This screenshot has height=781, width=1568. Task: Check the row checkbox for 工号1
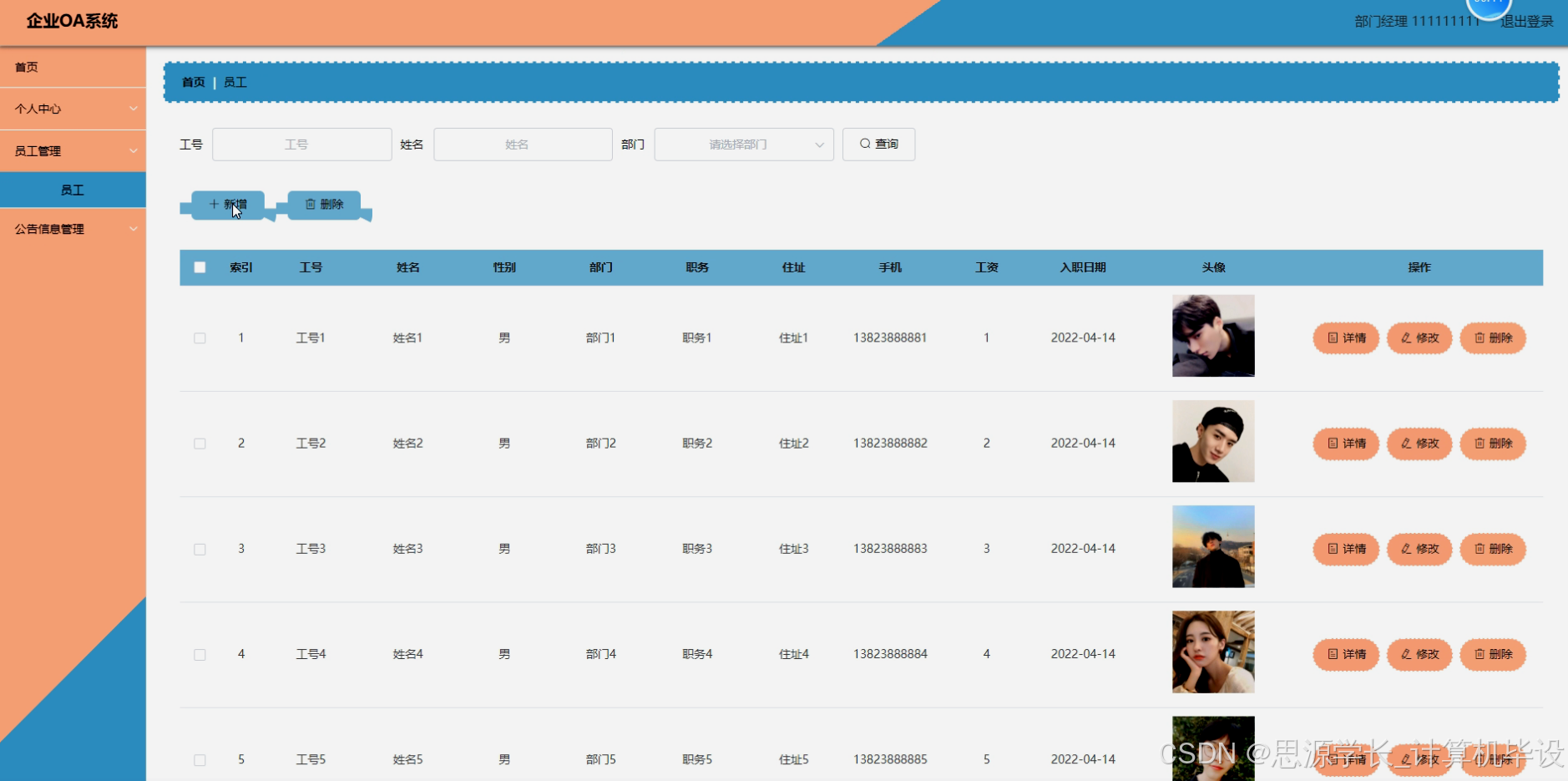tap(200, 337)
